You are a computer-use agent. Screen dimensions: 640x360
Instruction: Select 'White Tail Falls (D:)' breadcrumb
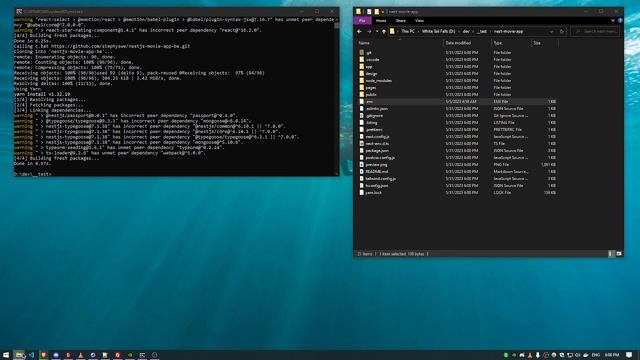pyautogui.click(x=438, y=31)
